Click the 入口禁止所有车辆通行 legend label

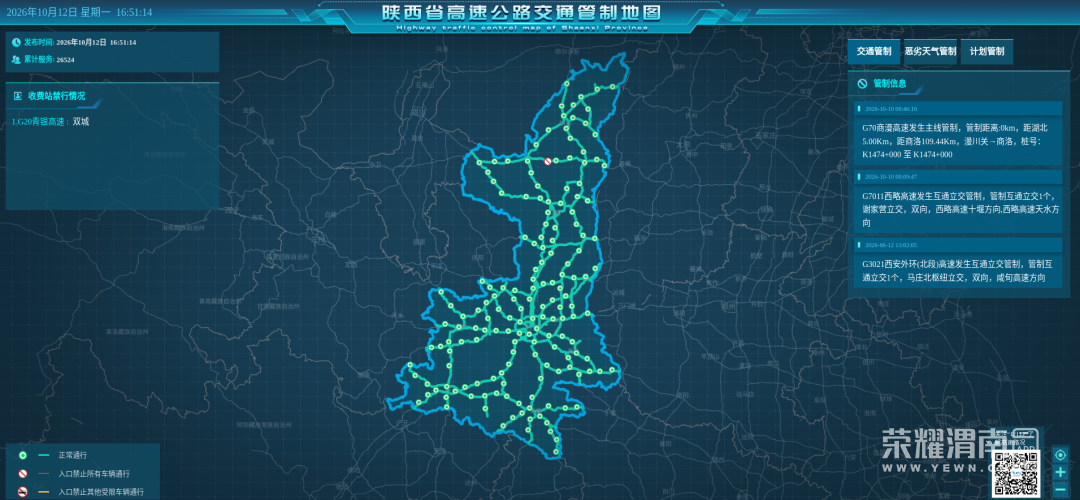point(94,474)
